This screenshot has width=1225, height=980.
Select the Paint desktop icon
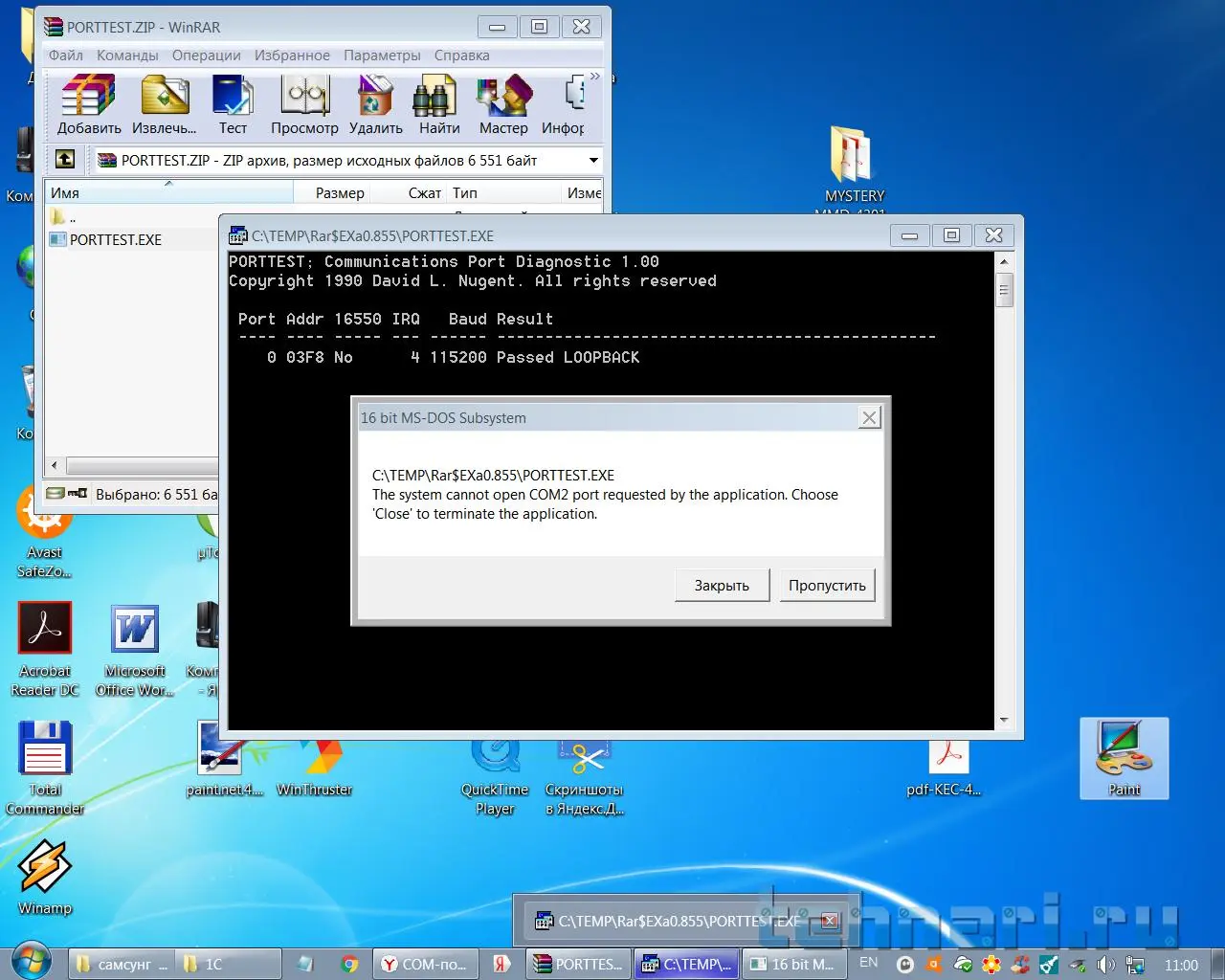(1125, 758)
